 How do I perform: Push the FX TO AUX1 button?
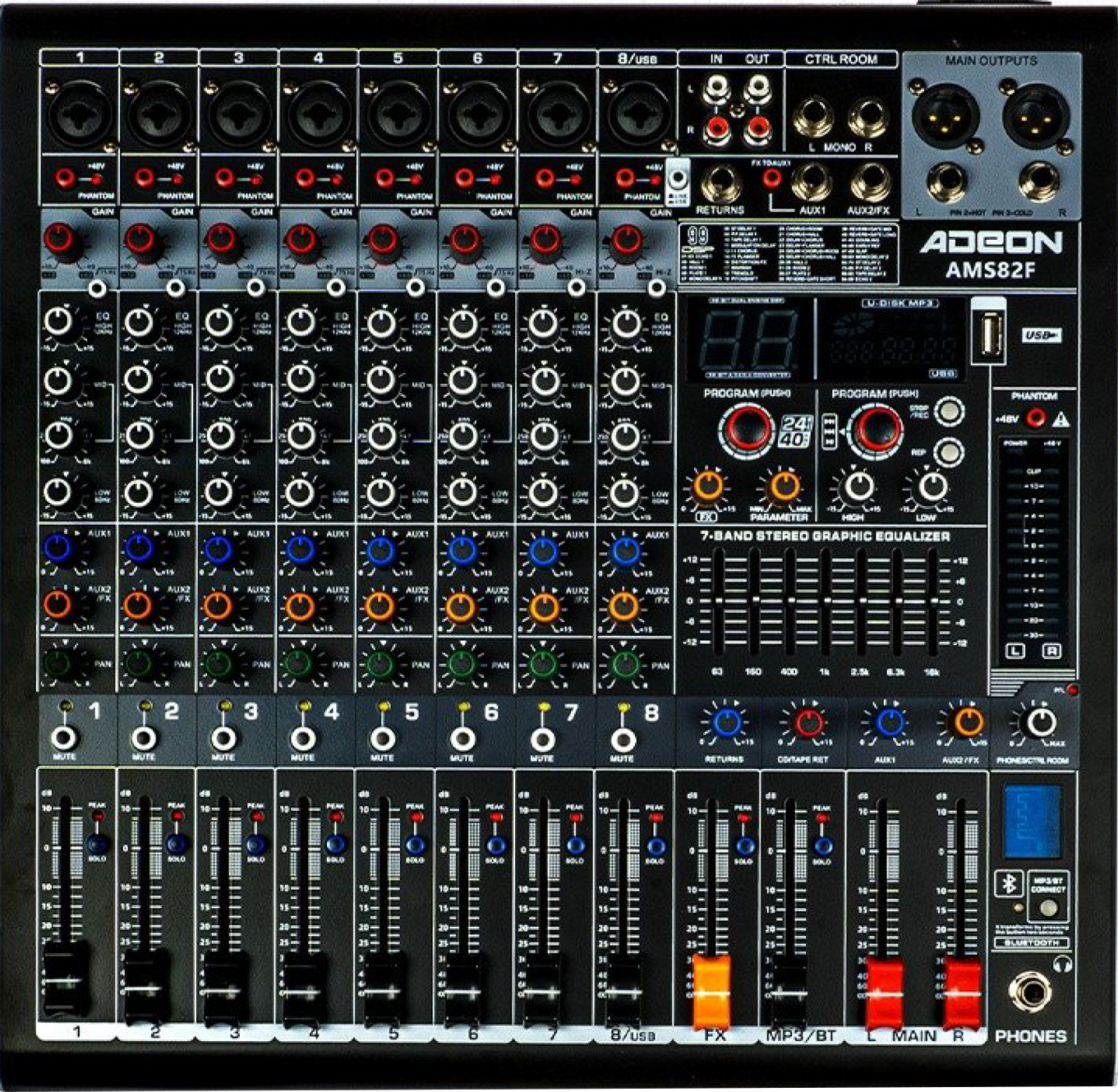coord(771,179)
